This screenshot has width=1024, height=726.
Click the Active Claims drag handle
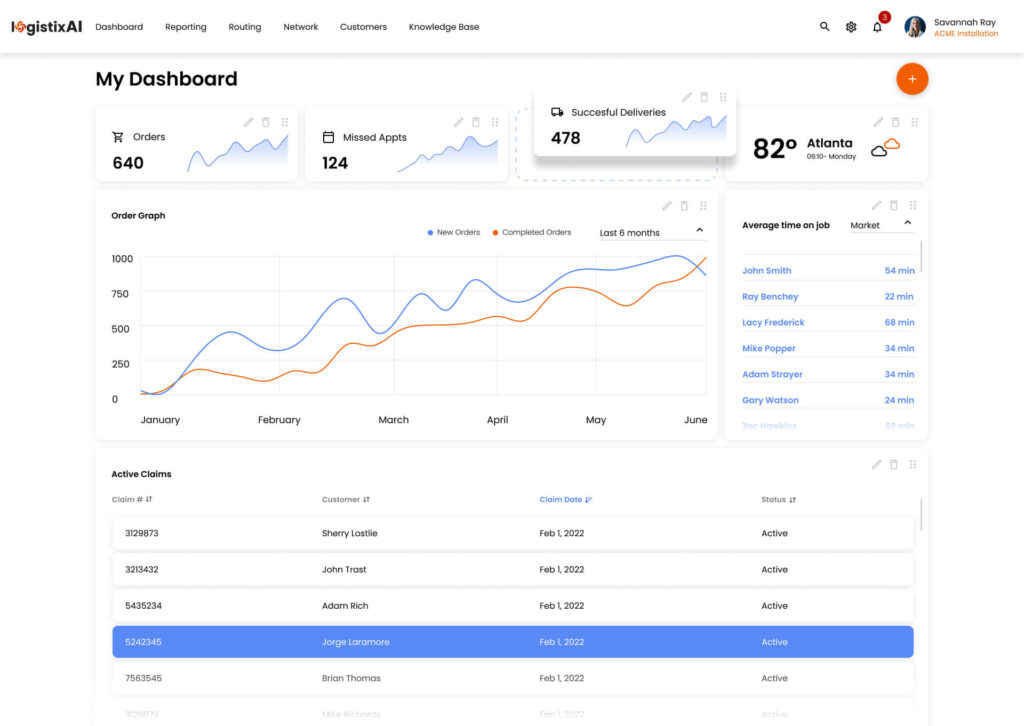[913, 464]
